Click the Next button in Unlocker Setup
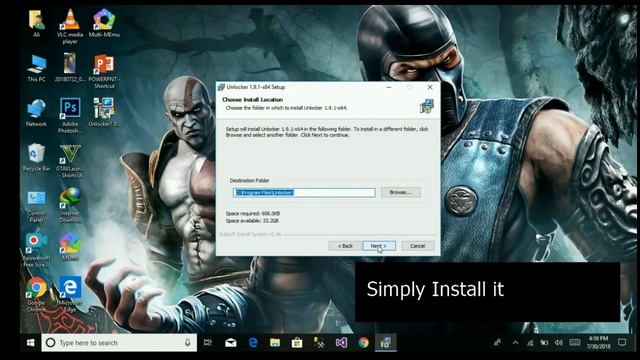The height and width of the screenshot is (360, 640). tap(379, 246)
